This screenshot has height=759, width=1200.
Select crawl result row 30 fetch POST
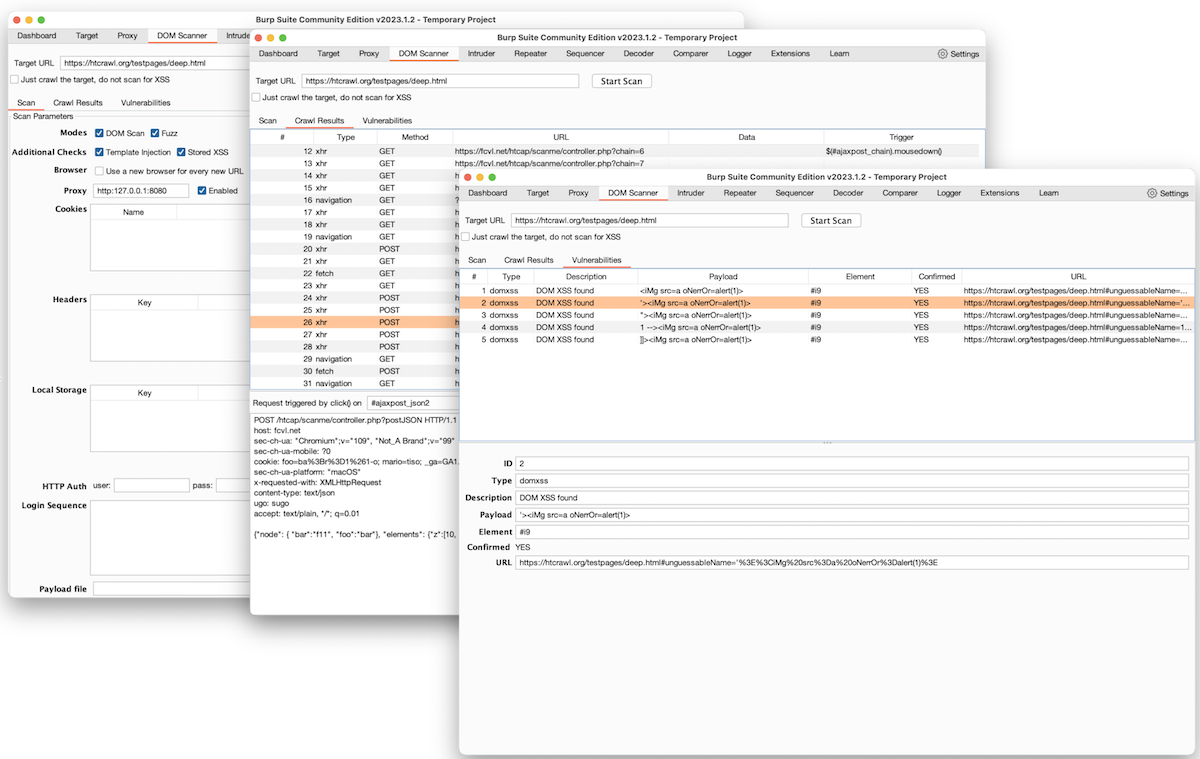[x=355, y=371]
